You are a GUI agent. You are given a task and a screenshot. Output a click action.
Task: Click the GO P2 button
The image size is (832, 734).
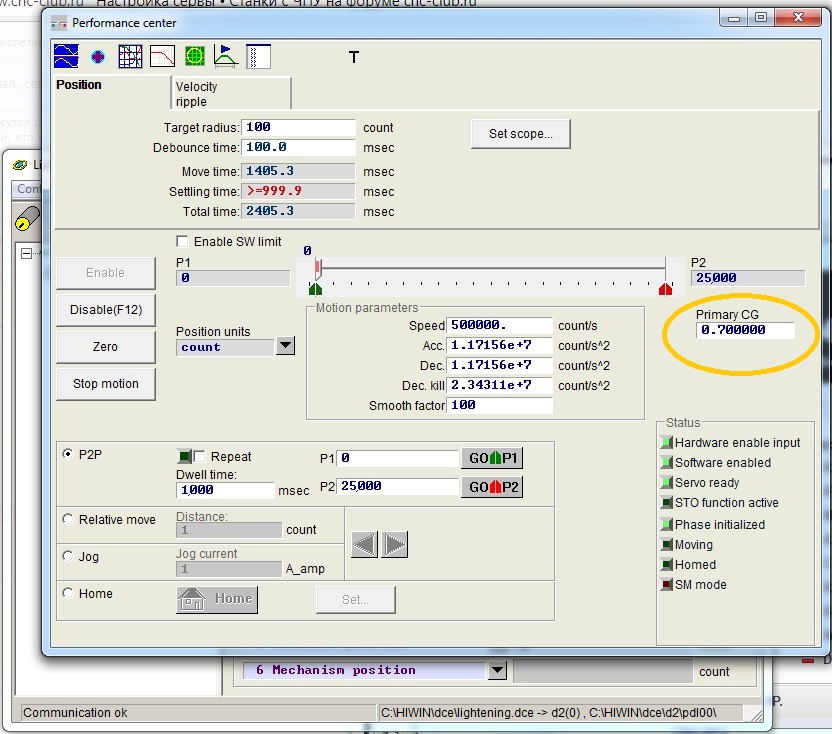492,487
